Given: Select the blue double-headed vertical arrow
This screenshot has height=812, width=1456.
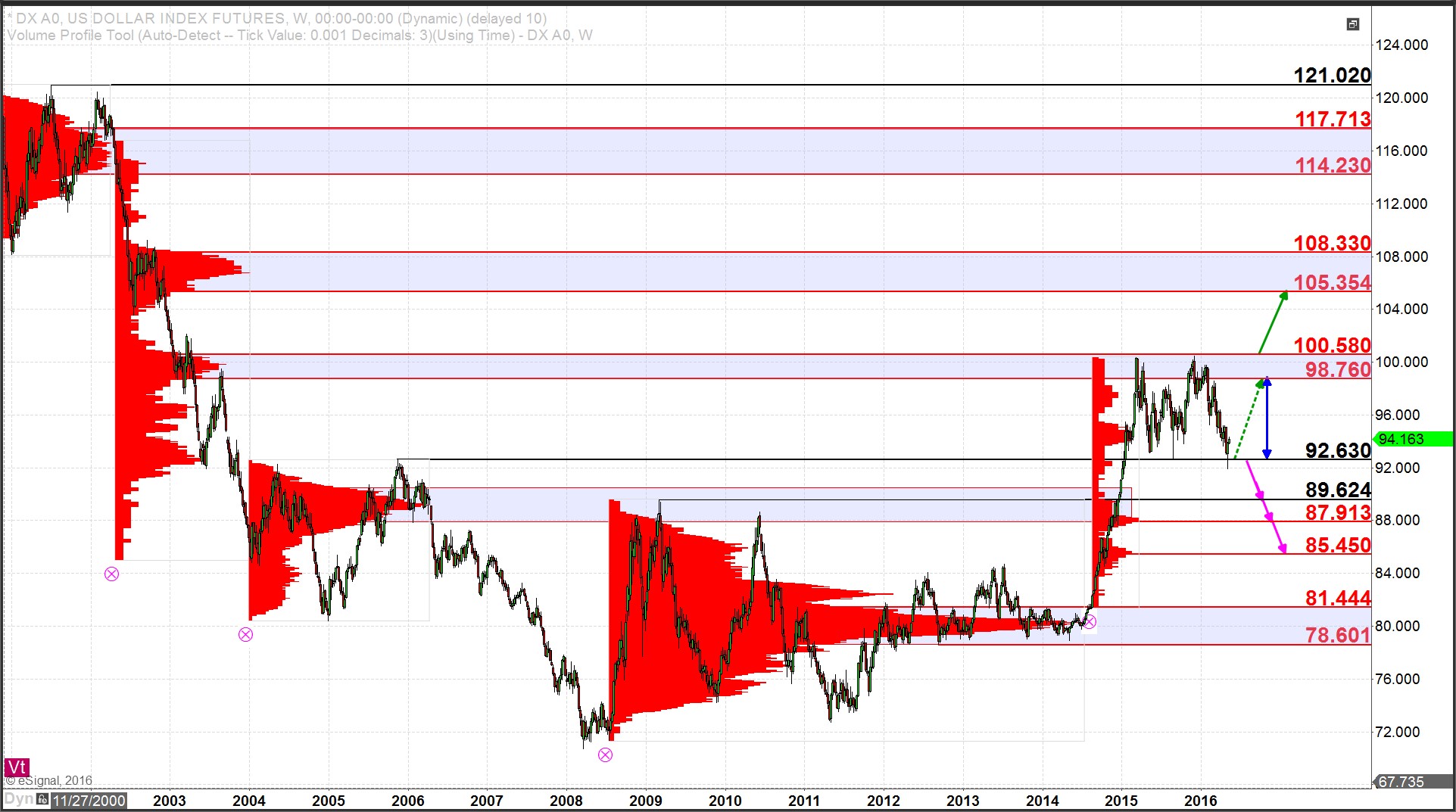Looking at the screenshot, I should click(x=1267, y=418).
